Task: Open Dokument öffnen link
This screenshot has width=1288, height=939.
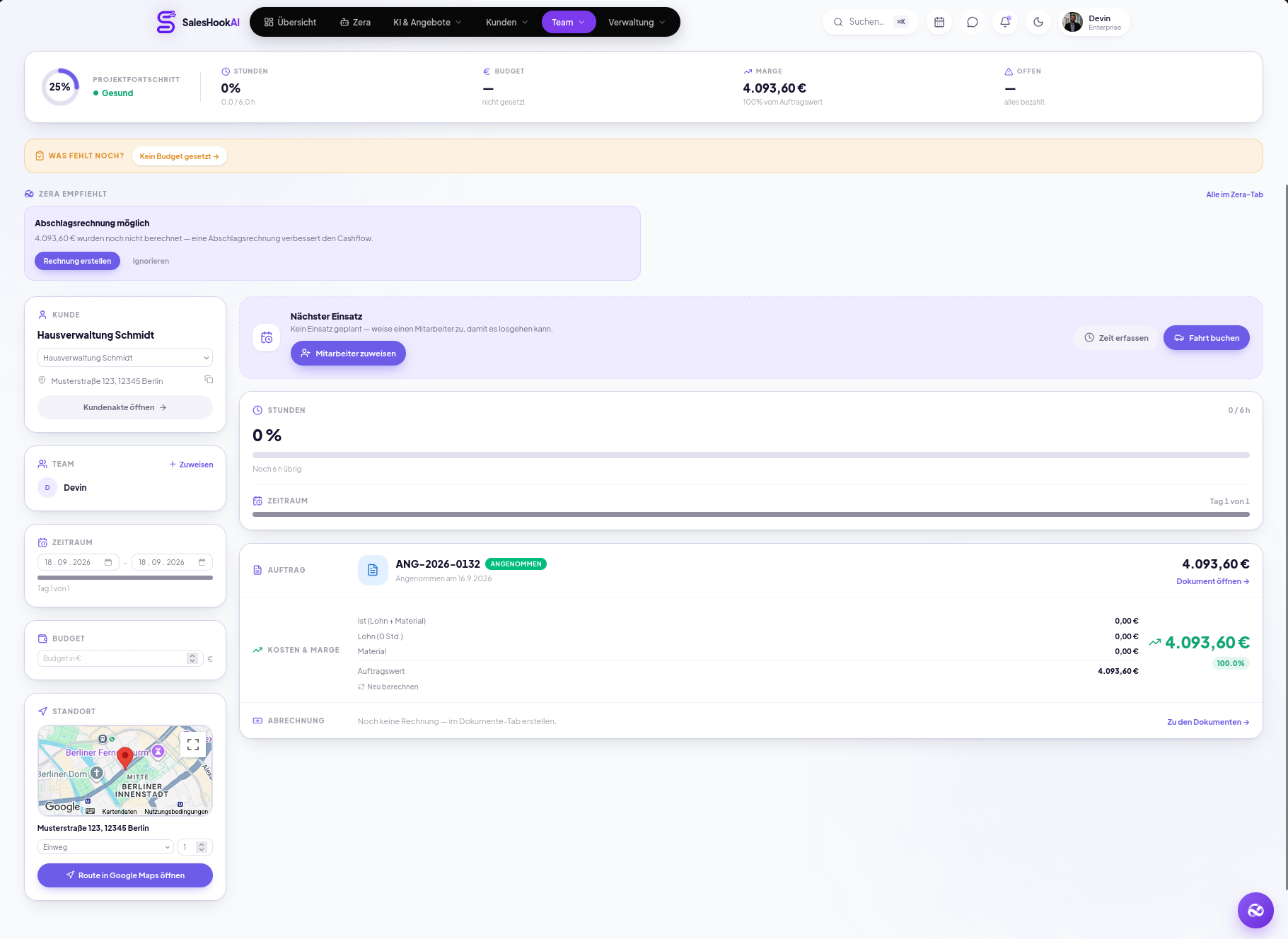Action: pyautogui.click(x=1212, y=581)
